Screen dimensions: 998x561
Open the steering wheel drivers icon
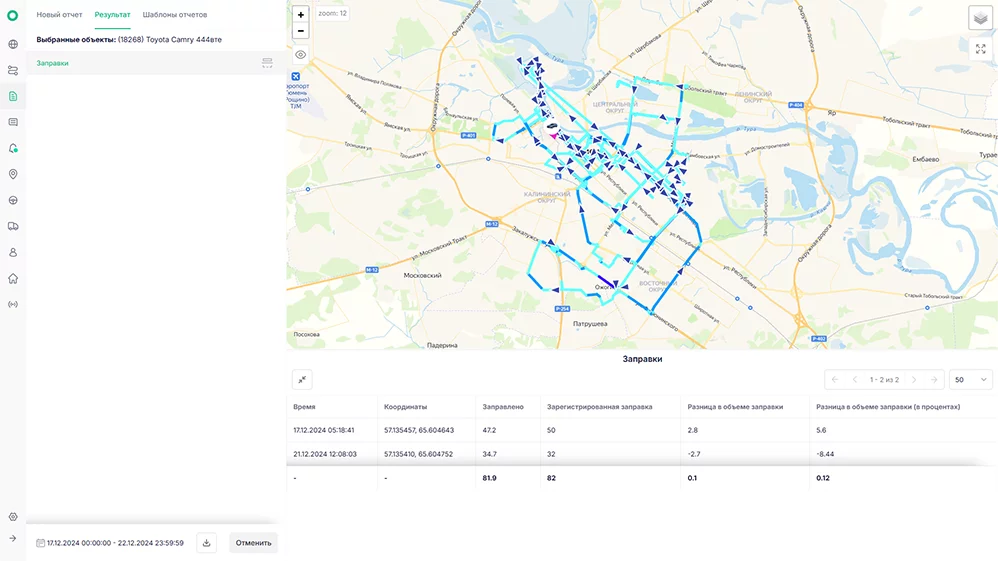[x=13, y=201]
